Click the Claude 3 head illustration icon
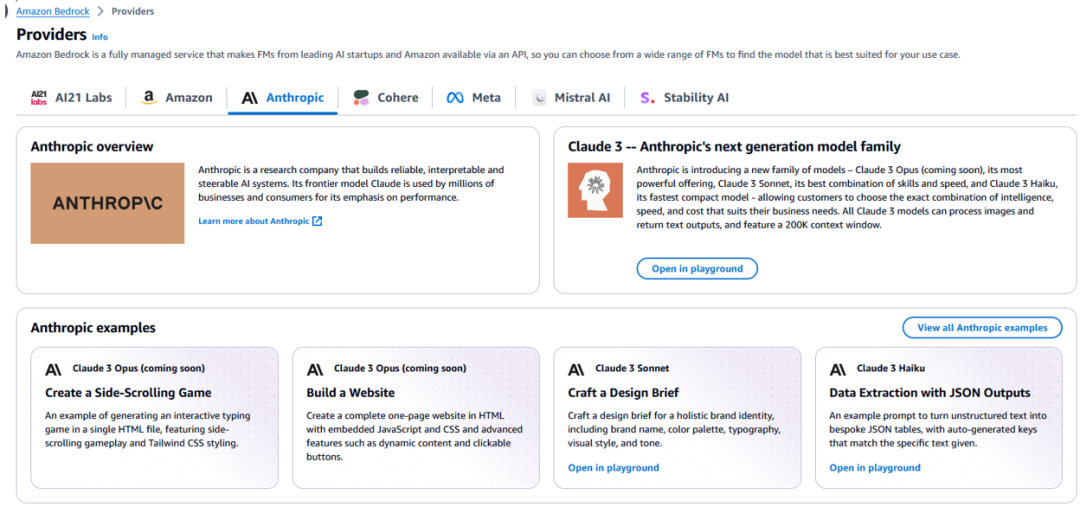The height and width of the screenshot is (507, 1080). 590,190
